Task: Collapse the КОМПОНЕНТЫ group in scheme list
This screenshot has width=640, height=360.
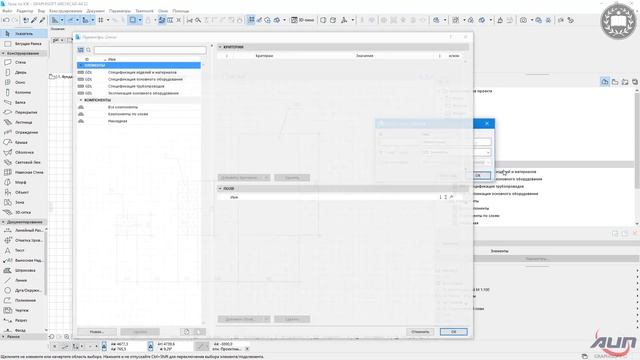Action: (81, 100)
